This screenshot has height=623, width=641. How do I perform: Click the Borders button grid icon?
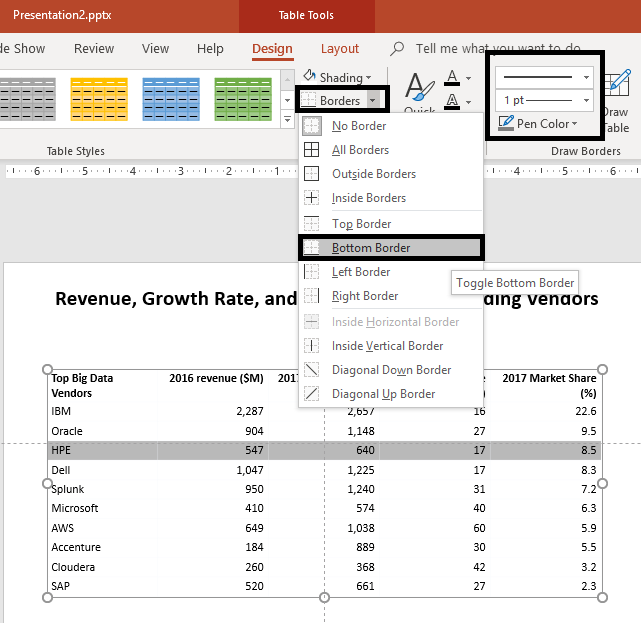[309, 100]
